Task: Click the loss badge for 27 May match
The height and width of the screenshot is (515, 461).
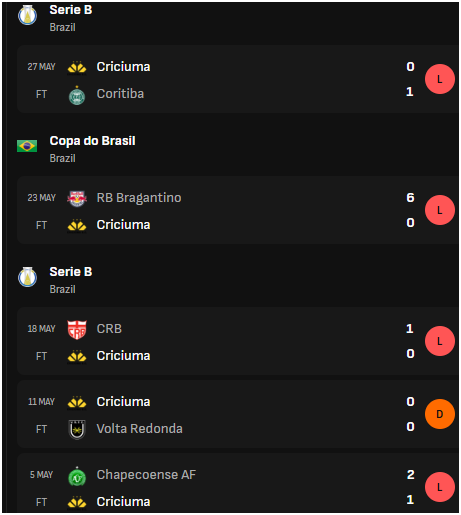Action: click(440, 79)
